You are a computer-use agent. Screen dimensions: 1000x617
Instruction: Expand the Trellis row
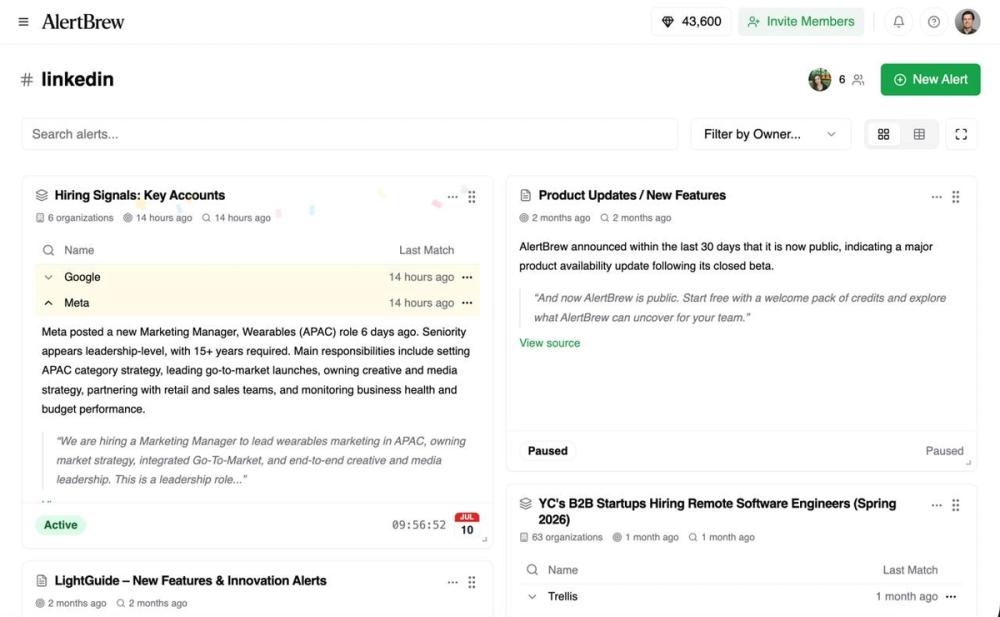[532, 597]
